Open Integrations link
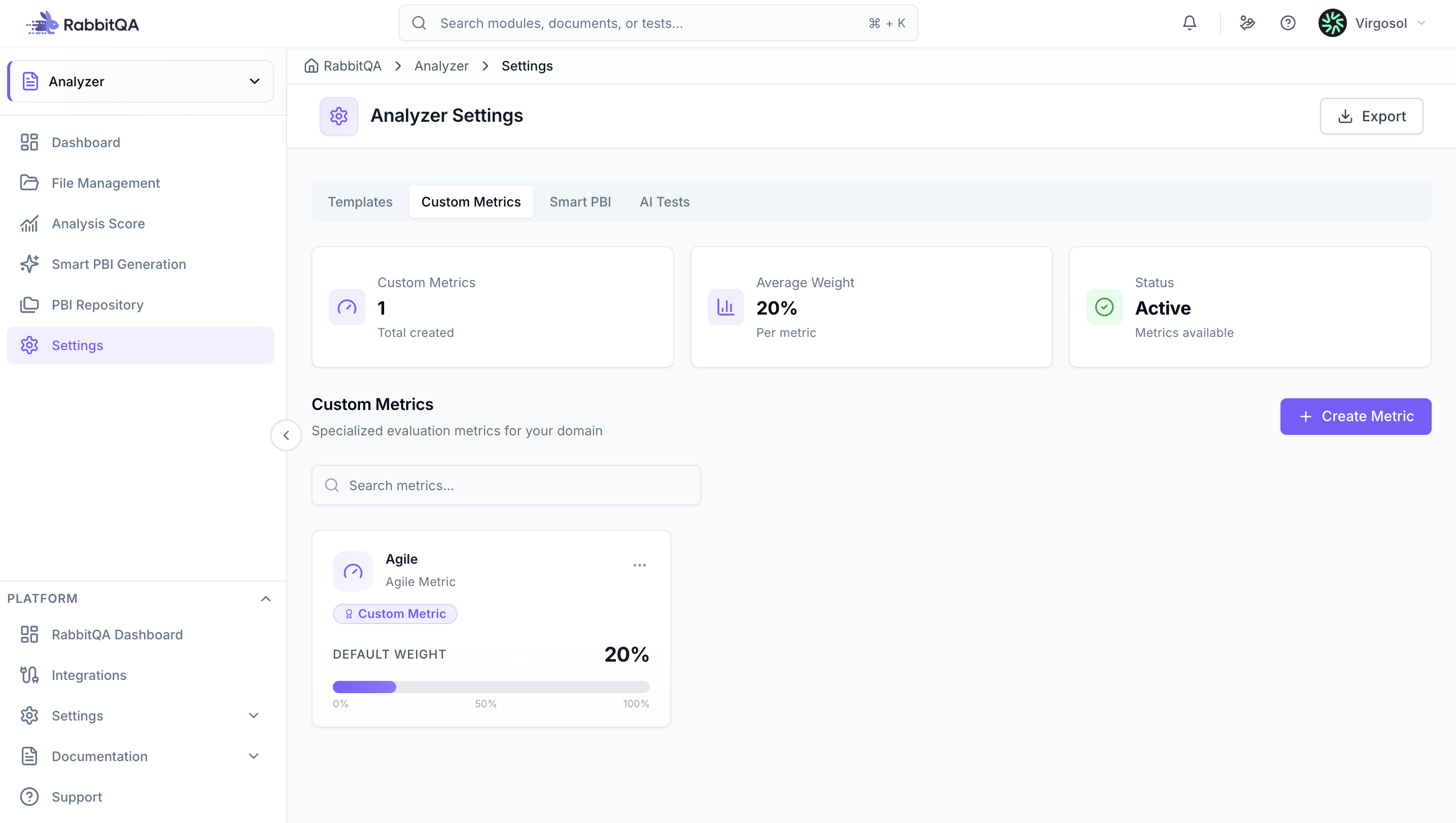1456x823 pixels. pos(141,675)
